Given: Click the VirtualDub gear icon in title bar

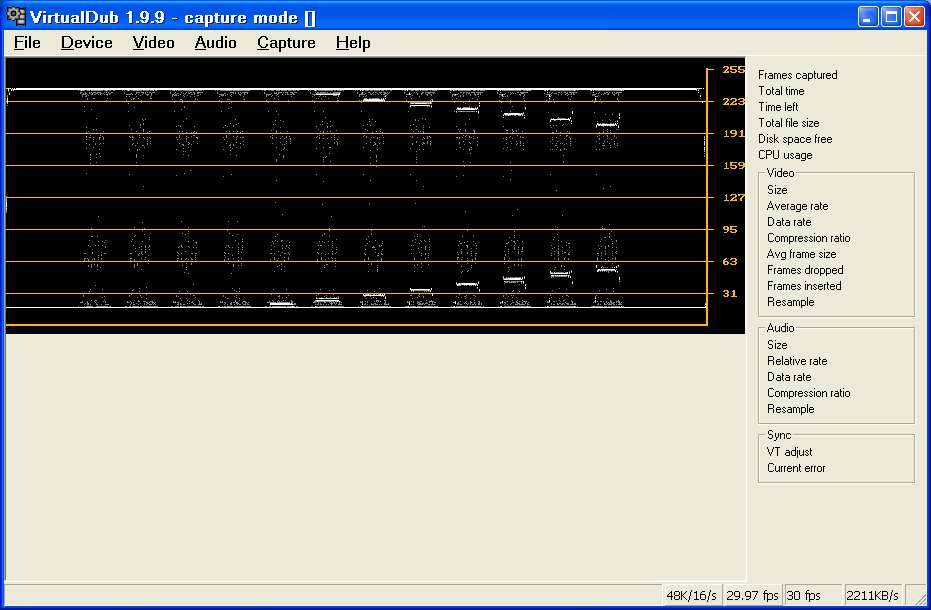Looking at the screenshot, I should pos(15,15).
